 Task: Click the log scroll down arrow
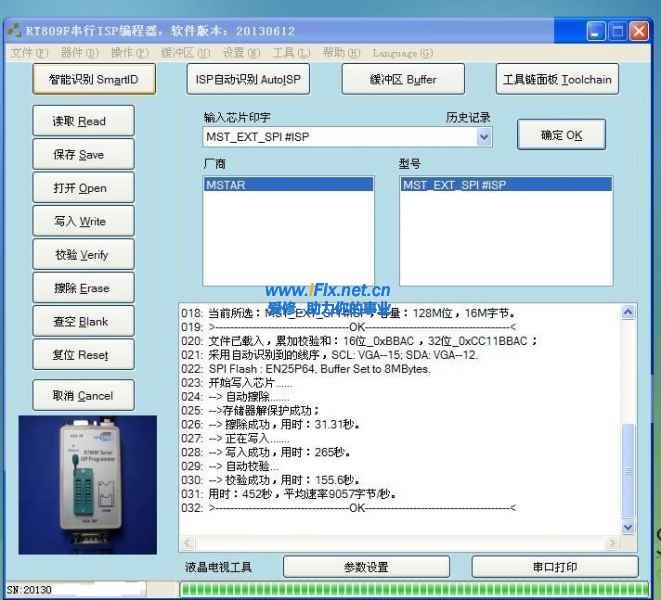[x=628, y=527]
